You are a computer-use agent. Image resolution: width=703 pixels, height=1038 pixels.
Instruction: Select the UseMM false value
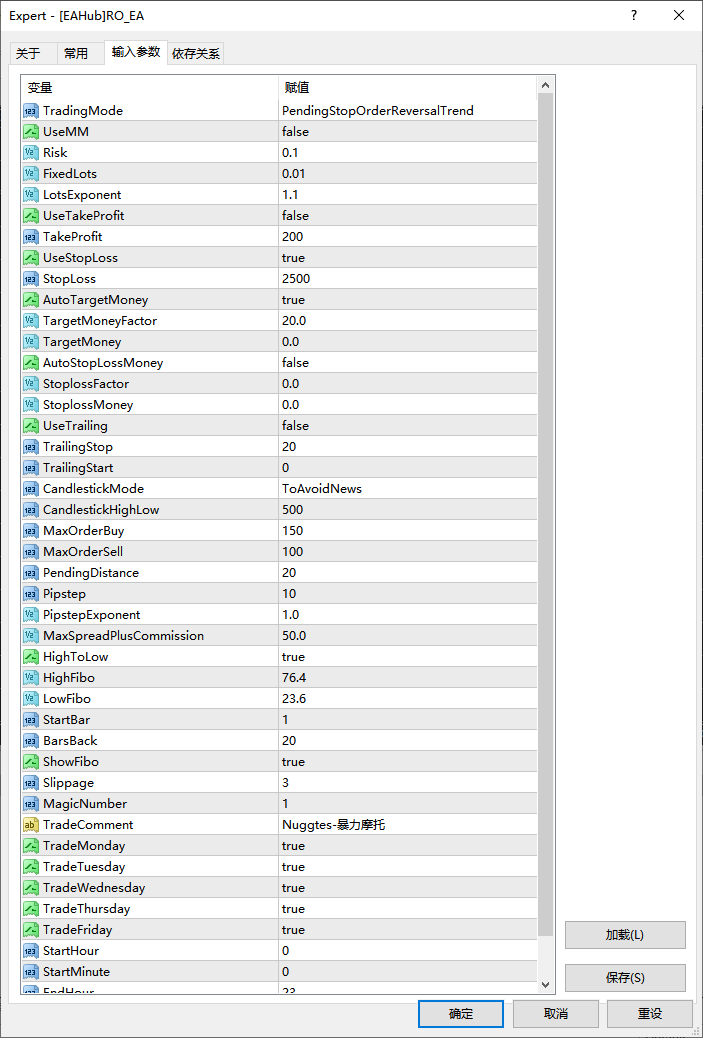pyautogui.click(x=295, y=132)
